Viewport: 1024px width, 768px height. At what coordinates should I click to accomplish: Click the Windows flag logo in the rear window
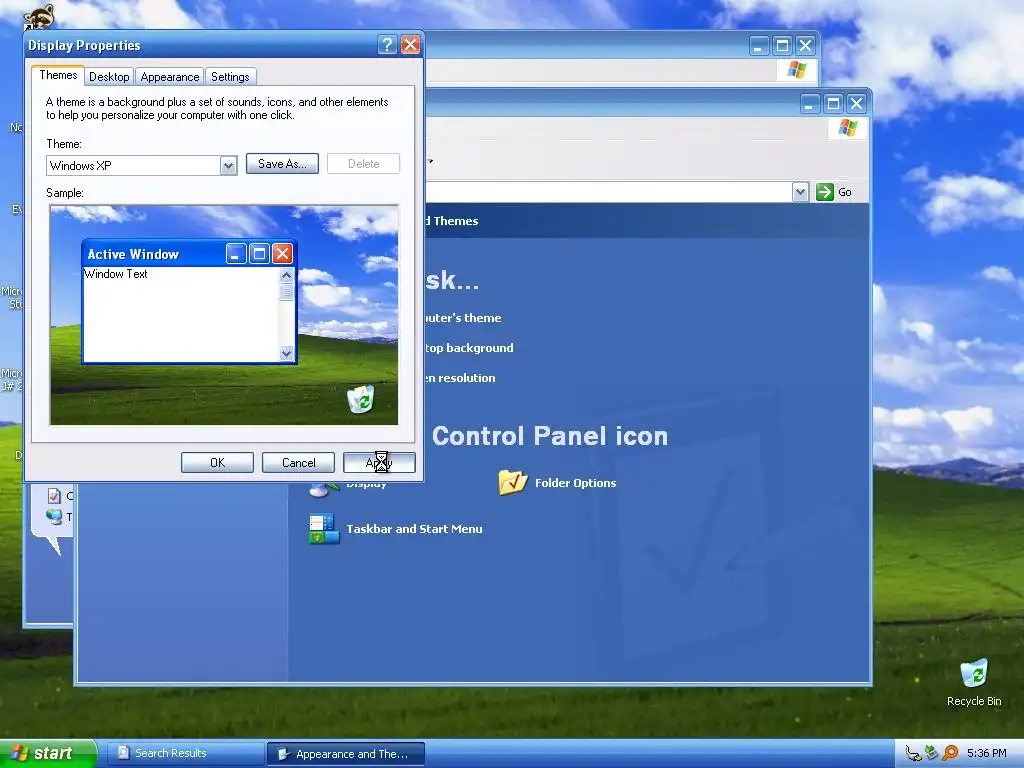pos(797,69)
